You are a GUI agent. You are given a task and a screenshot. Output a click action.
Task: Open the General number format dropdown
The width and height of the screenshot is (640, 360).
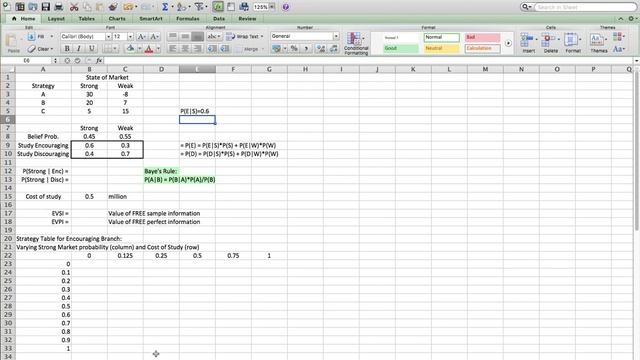point(336,36)
